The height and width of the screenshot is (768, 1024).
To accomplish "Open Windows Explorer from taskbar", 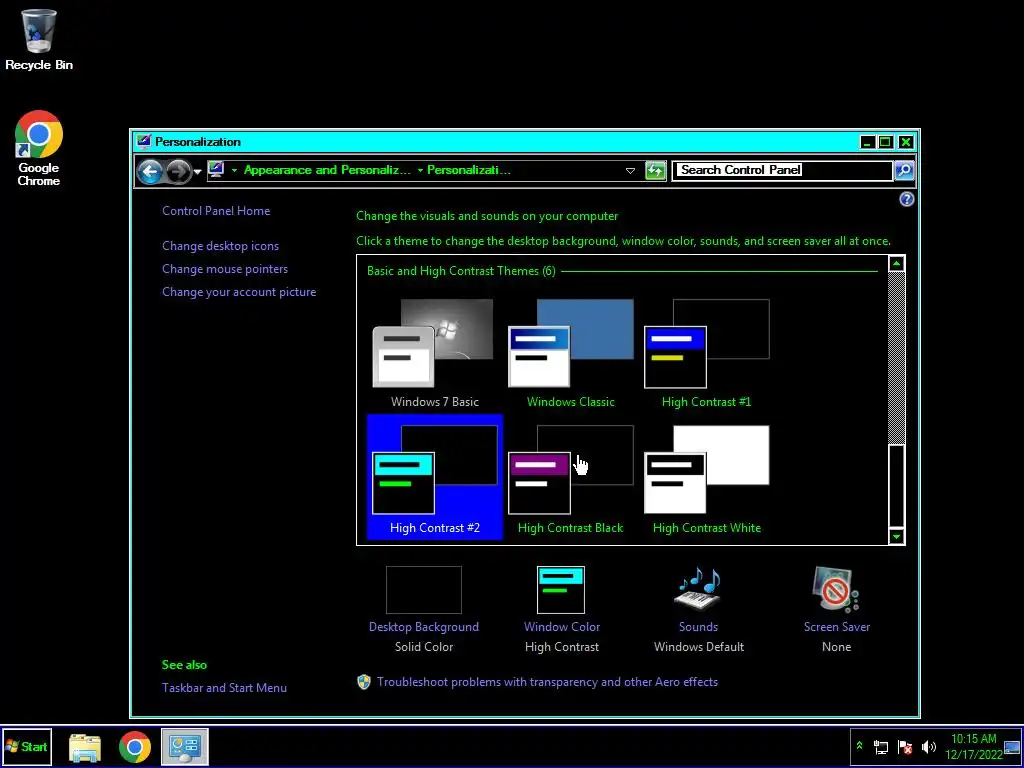I will pyautogui.click(x=85, y=747).
